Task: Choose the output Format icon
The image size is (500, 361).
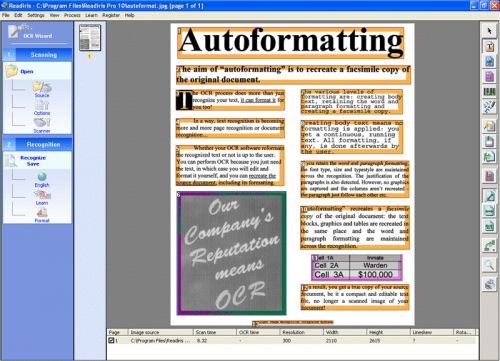Action: [42, 212]
